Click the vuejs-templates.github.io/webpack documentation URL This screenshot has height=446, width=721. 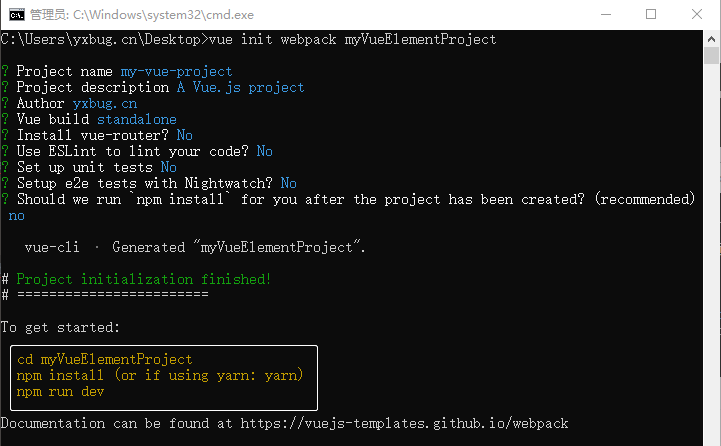coord(418,423)
